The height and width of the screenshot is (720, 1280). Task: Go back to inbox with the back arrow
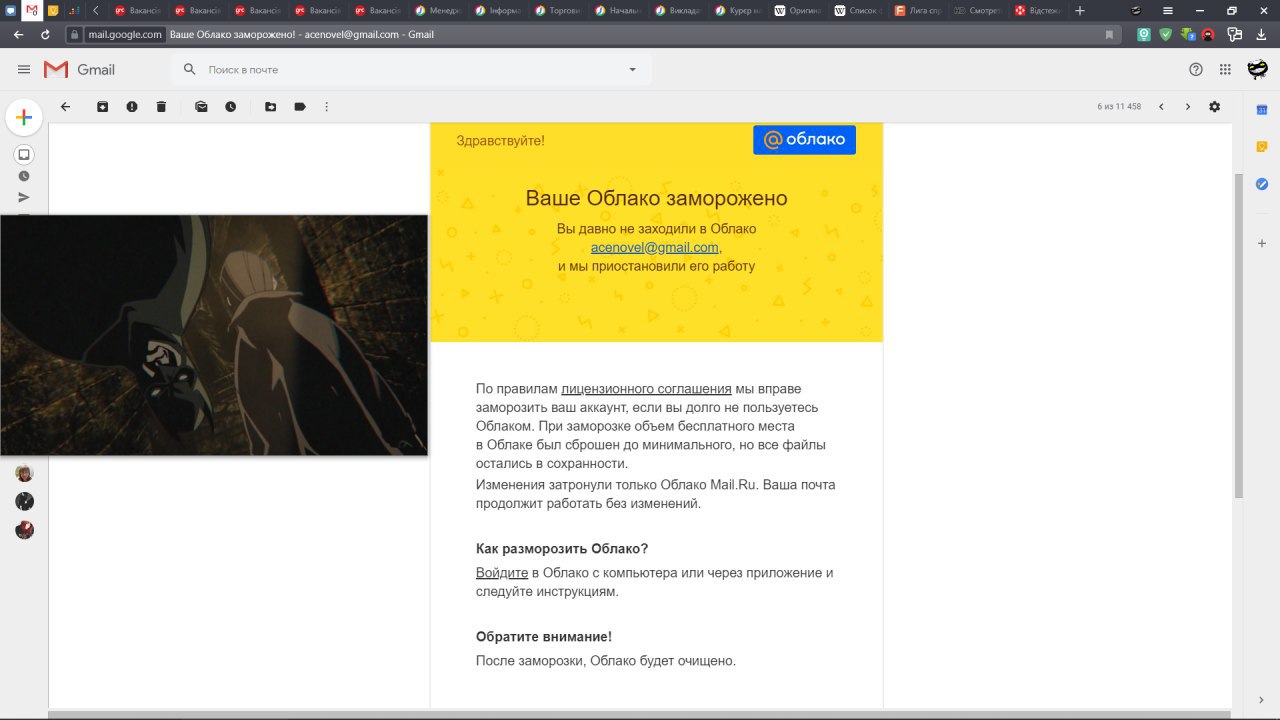[x=66, y=106]
